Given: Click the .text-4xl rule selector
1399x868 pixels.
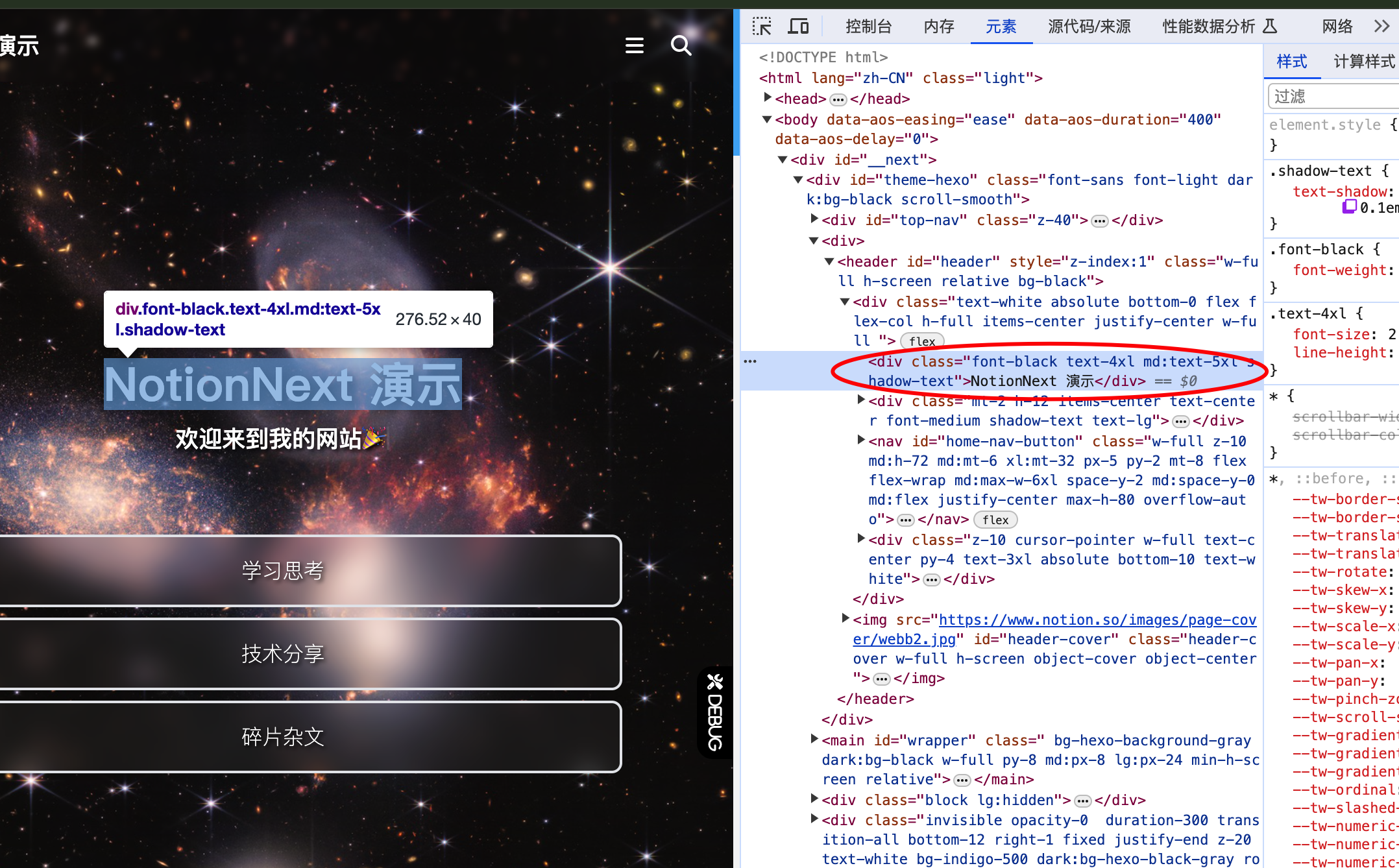Looking at the screenshot, I should [x=1308, y=314].
